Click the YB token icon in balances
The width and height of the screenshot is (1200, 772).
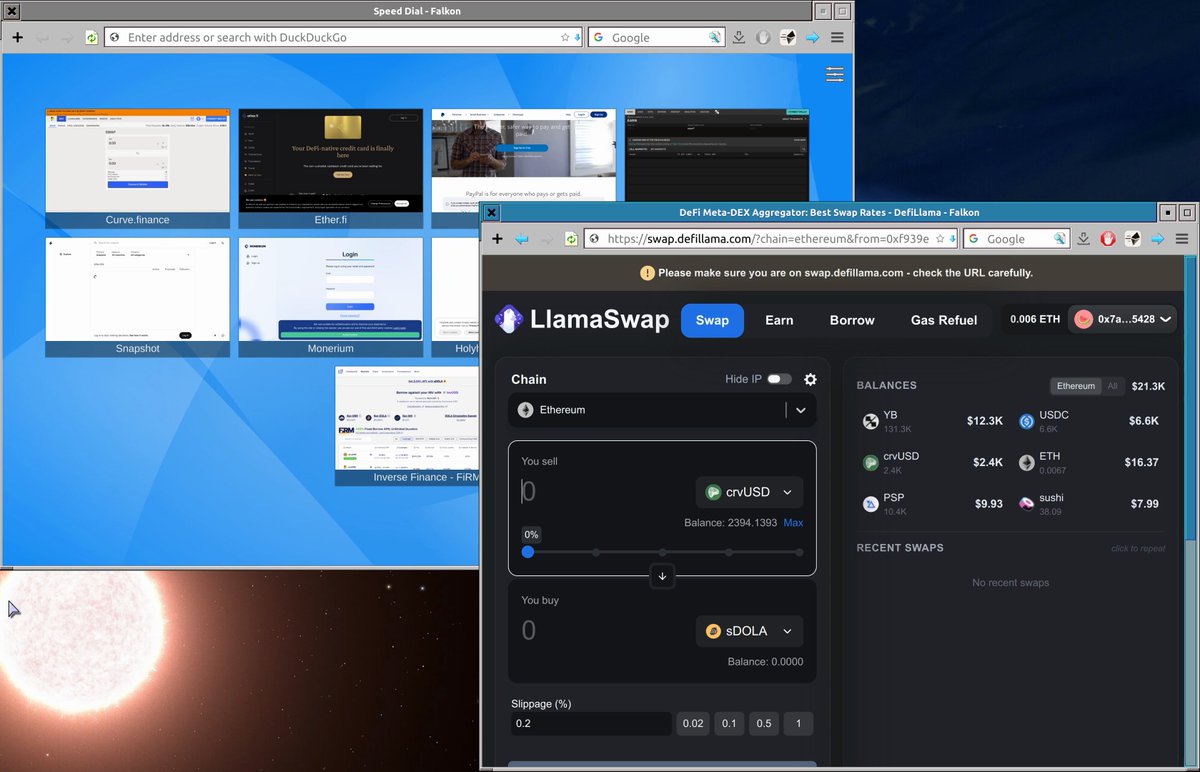tap(870, 421)
